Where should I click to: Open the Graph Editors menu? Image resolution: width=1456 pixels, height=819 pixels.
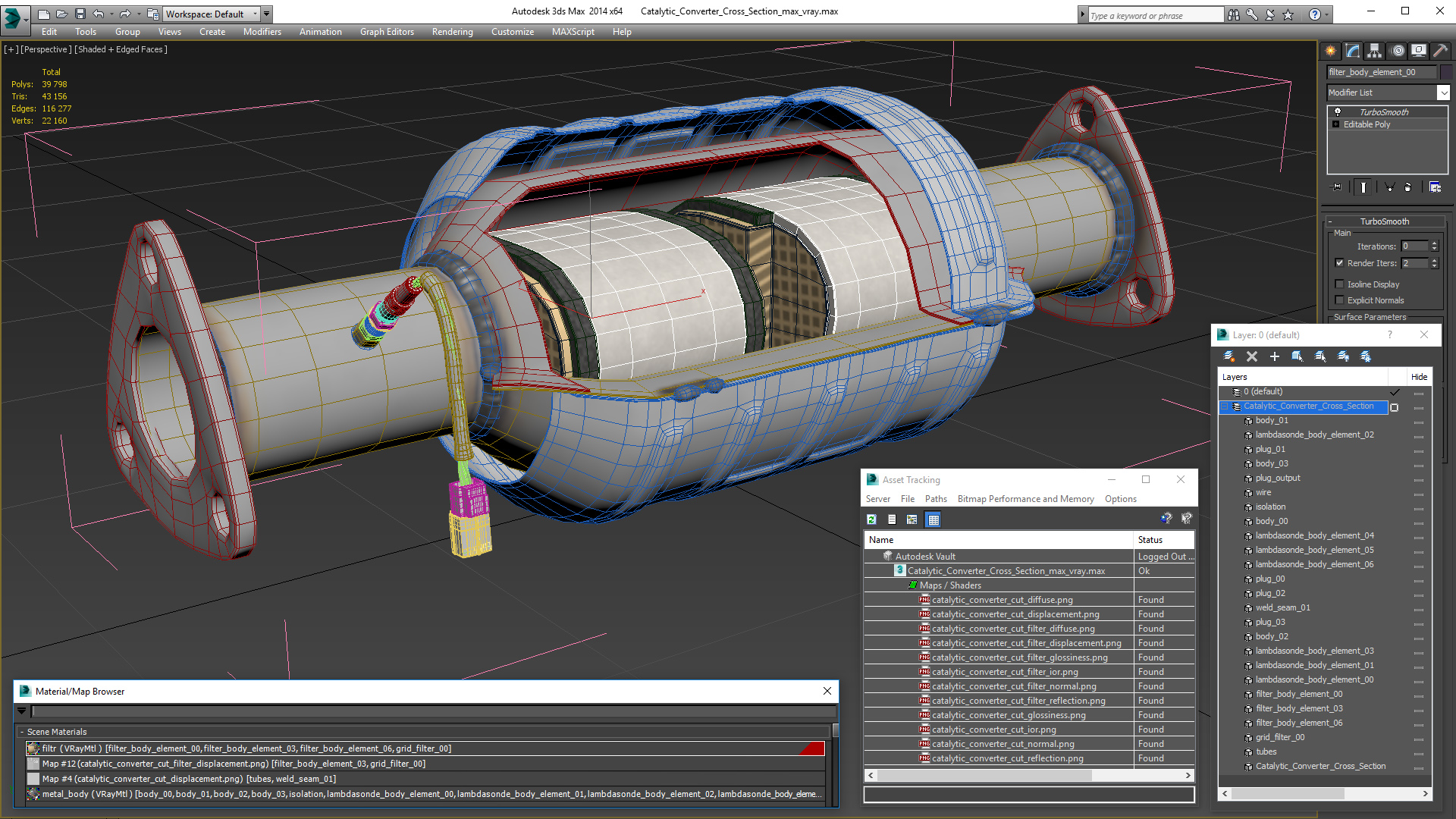pyautogui.click(x=387, y=32)
